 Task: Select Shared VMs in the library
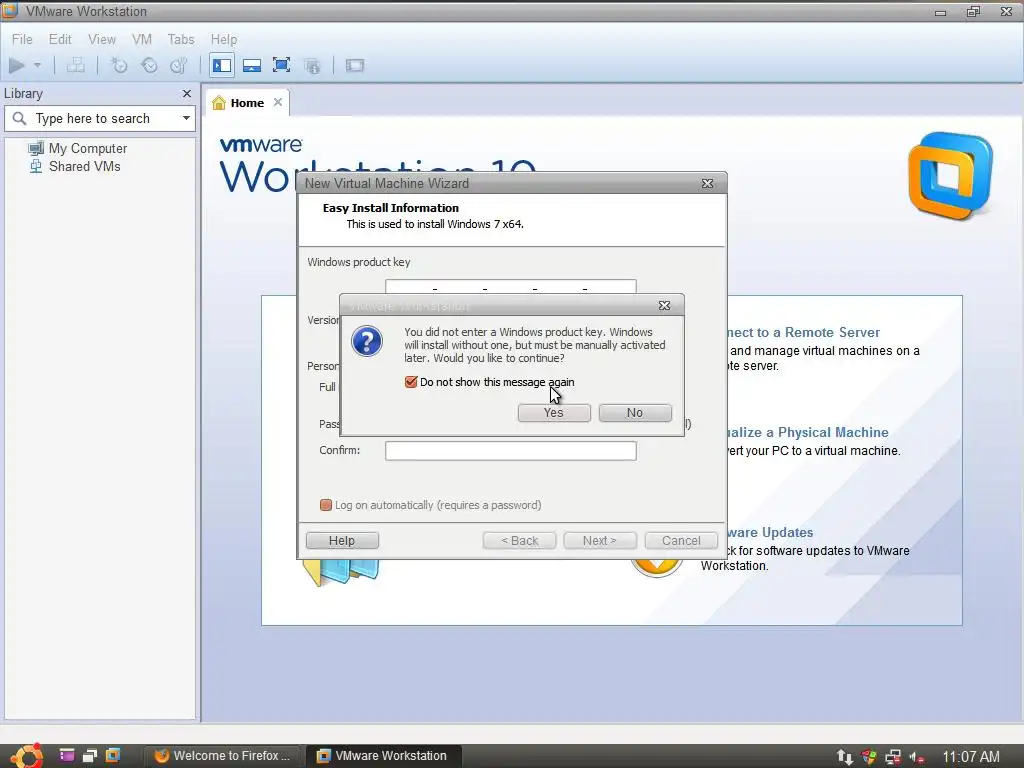tap(84, 167)
